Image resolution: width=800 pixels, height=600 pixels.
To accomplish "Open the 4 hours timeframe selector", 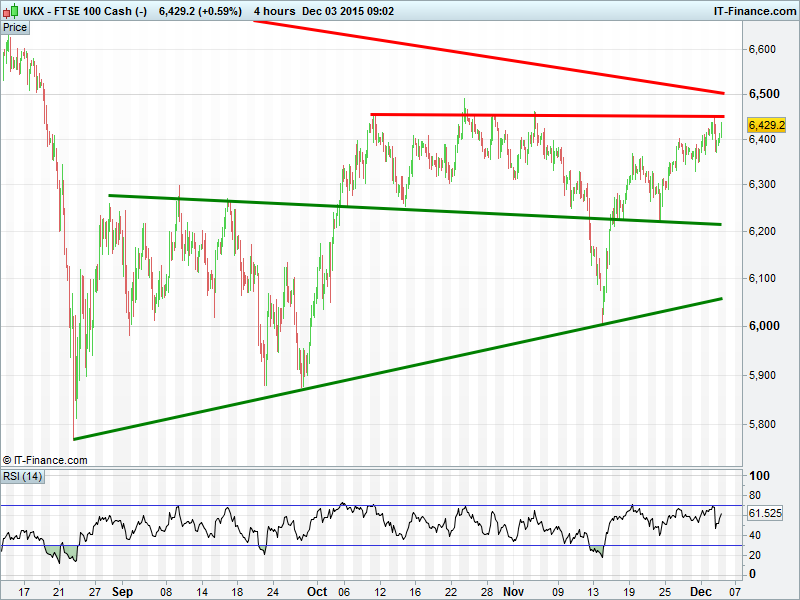I will tap(274, 11).
